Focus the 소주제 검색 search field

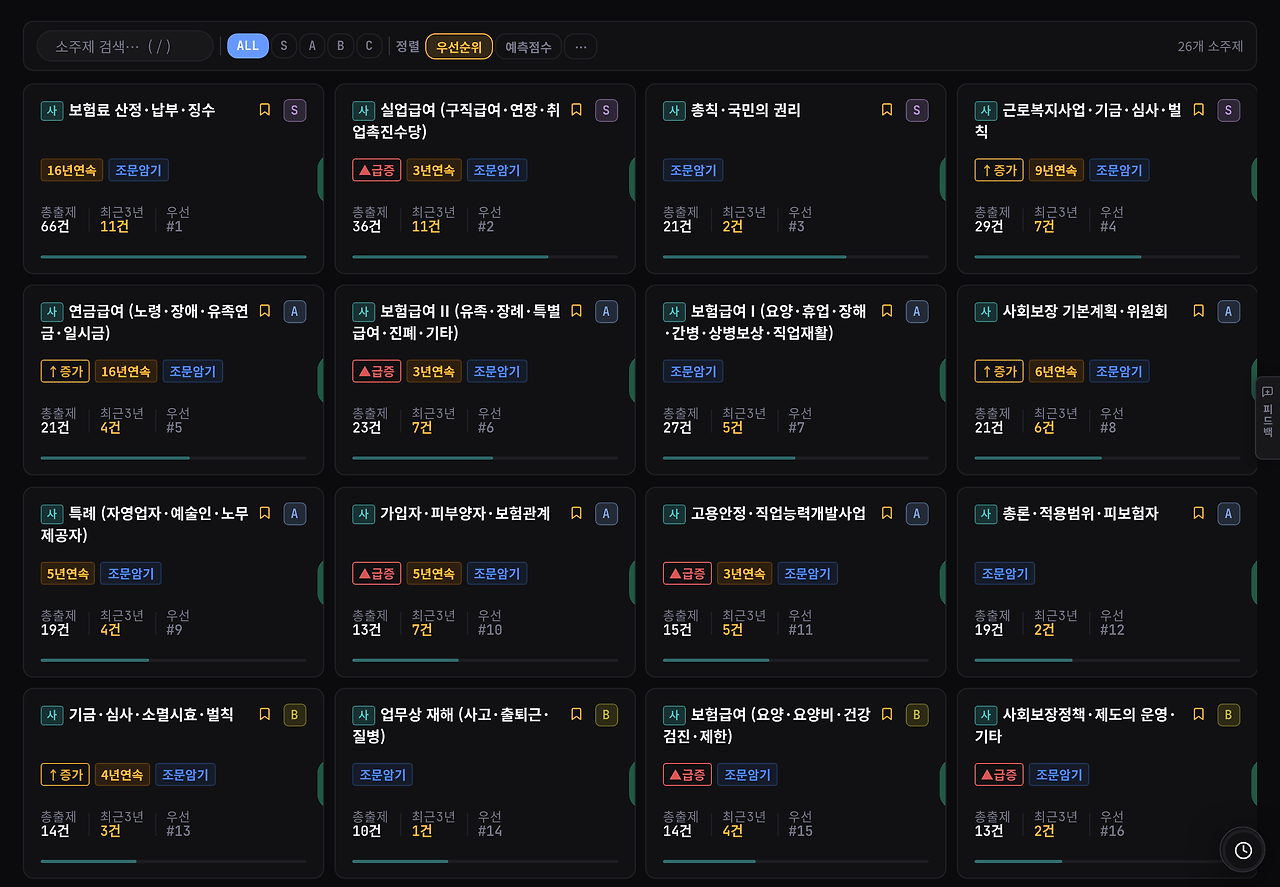(125, 46)
